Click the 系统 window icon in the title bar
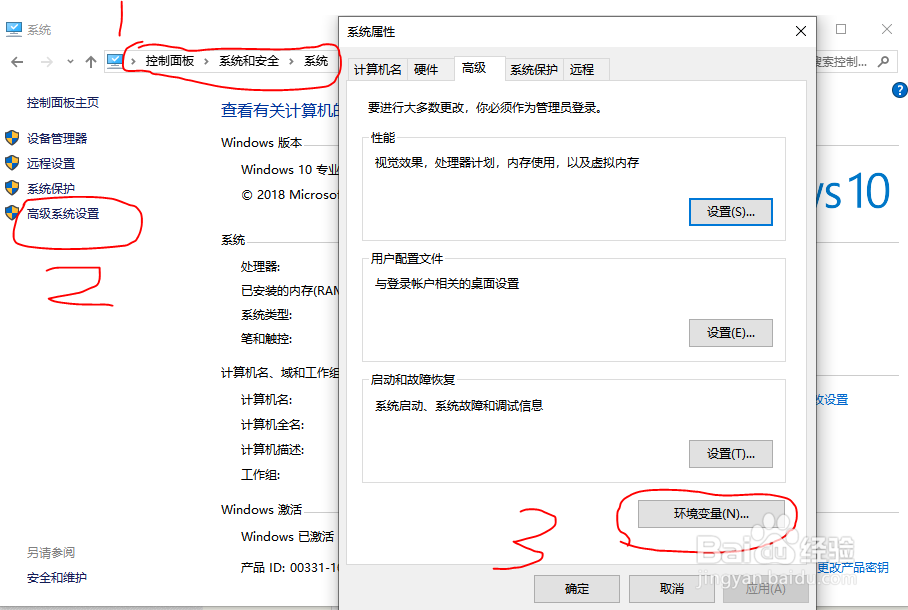The height and width of the screenshot is (610, 908). (13, 29)
